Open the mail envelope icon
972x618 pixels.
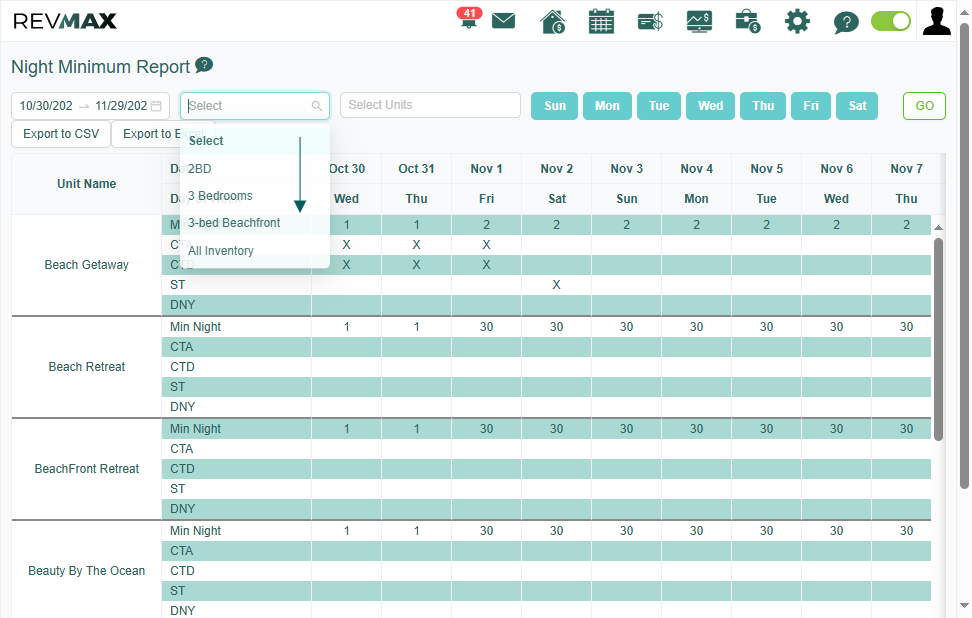click(x=503, y=21)
